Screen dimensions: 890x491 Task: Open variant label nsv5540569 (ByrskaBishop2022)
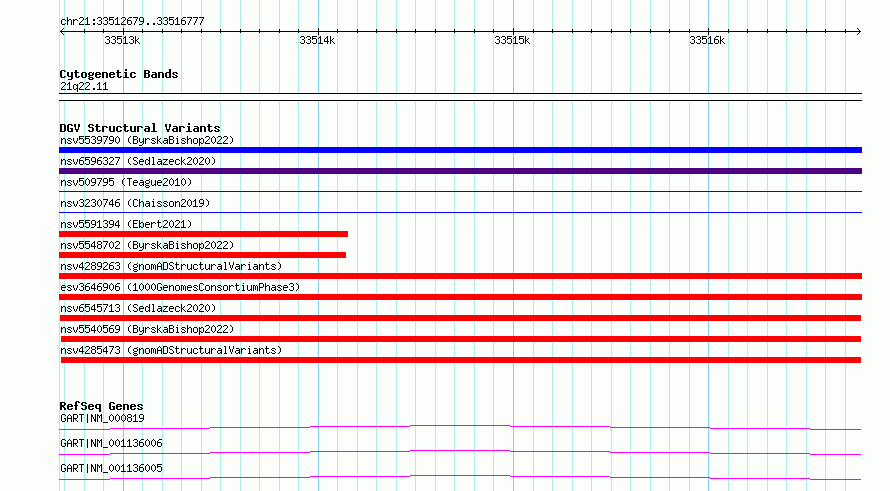pos(147,329)
